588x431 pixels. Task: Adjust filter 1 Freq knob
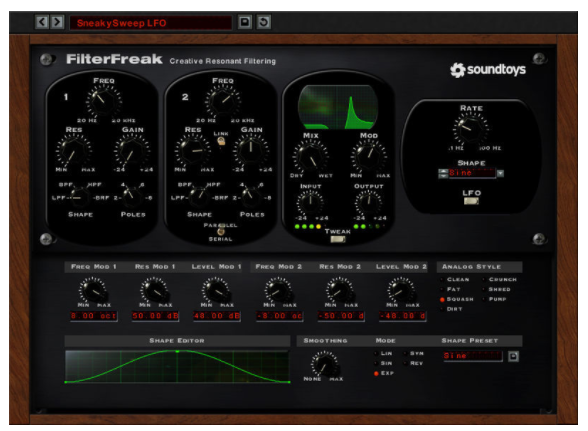point(104,101)
